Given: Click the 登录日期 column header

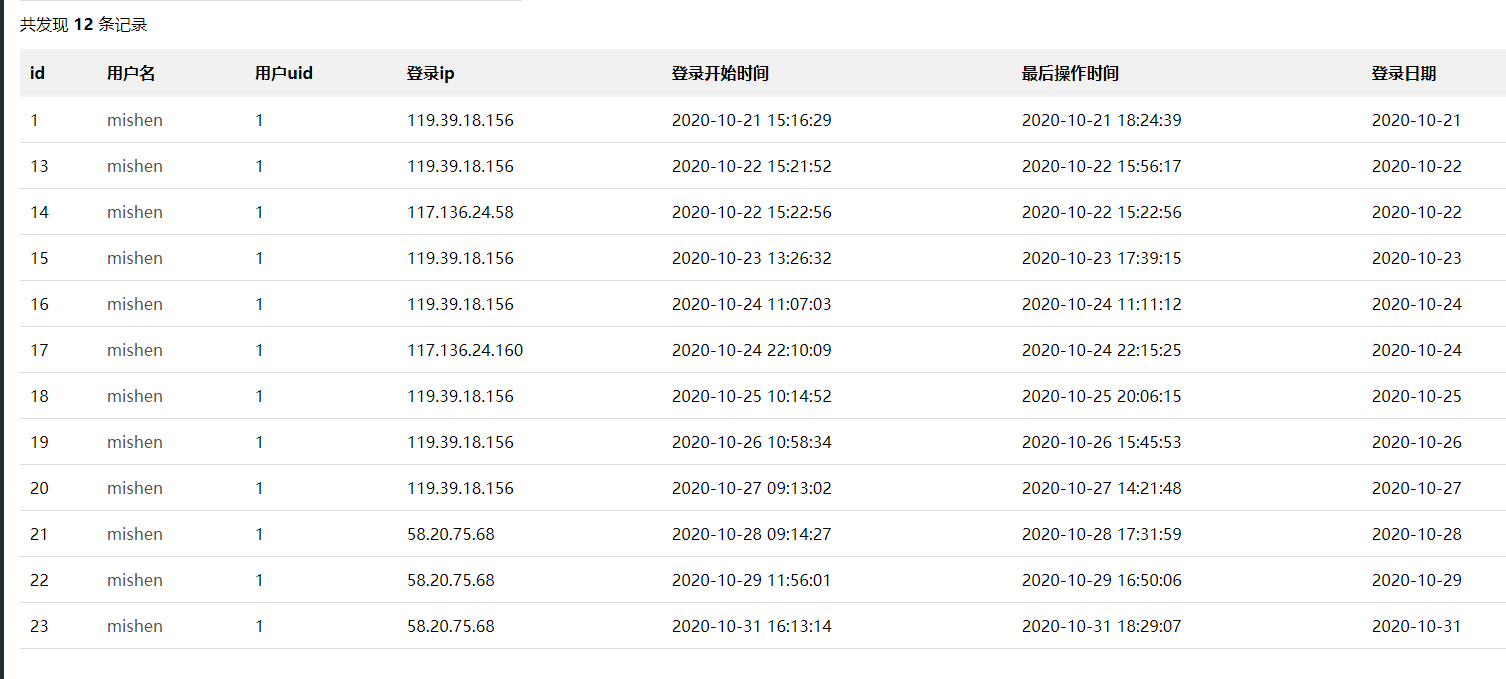Looking at the screenshot, I should click(1404, 74).
